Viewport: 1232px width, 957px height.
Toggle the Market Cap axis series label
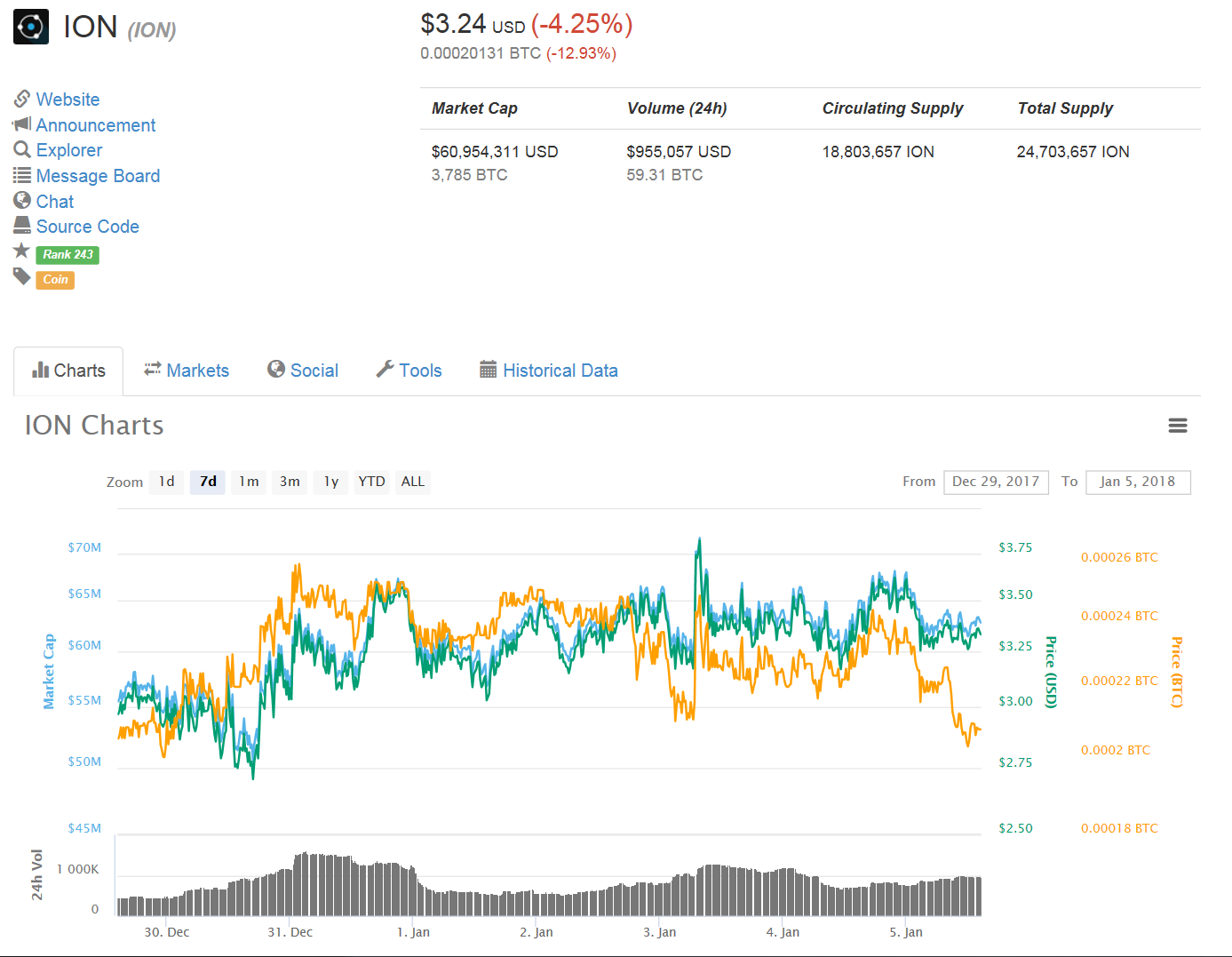tap(49, 671)
